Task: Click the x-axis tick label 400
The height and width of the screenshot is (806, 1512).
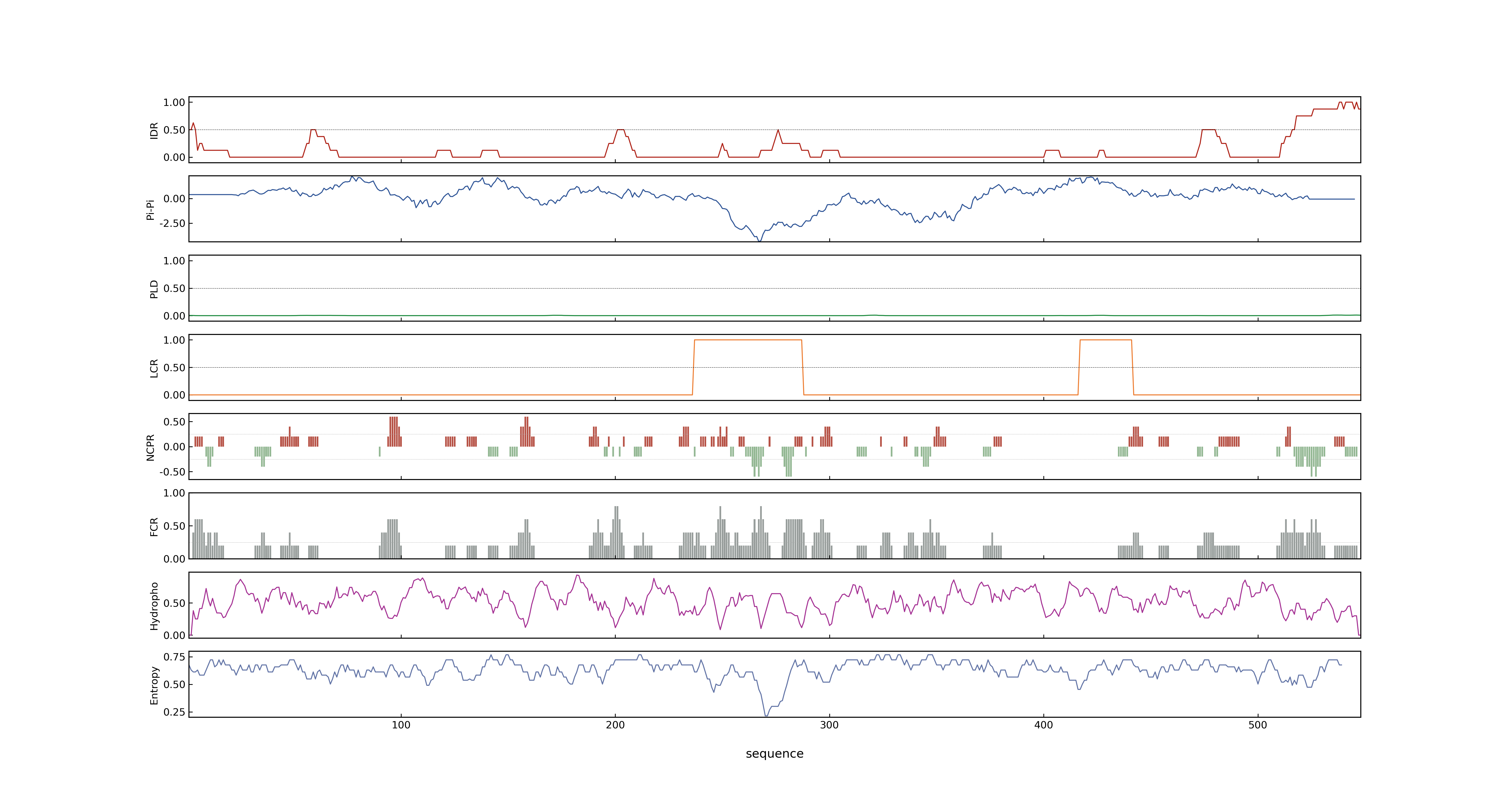Action: pyautogui.click(x=1044, y=725)
